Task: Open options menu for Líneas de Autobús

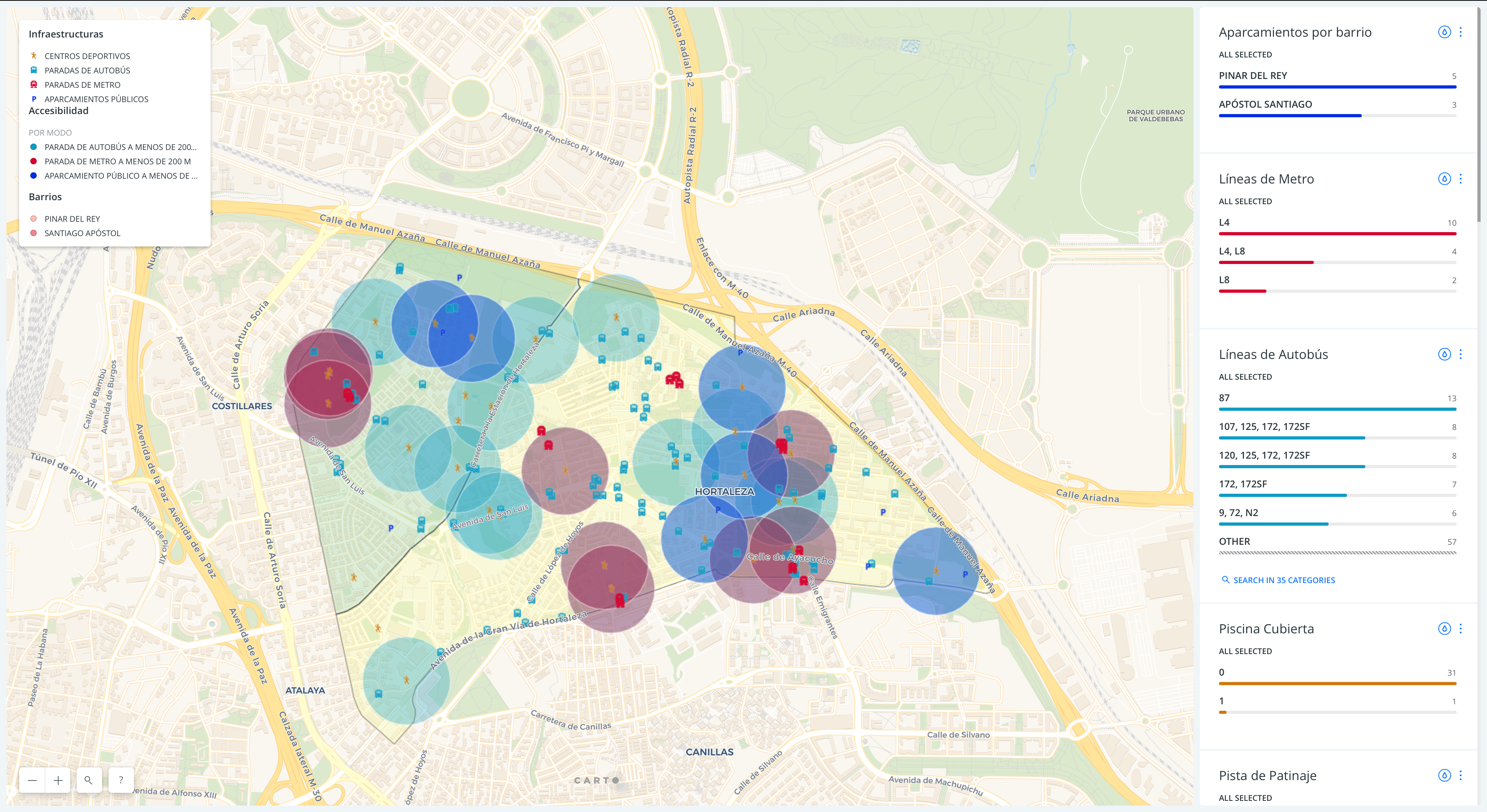Action: pos(1460,354)
